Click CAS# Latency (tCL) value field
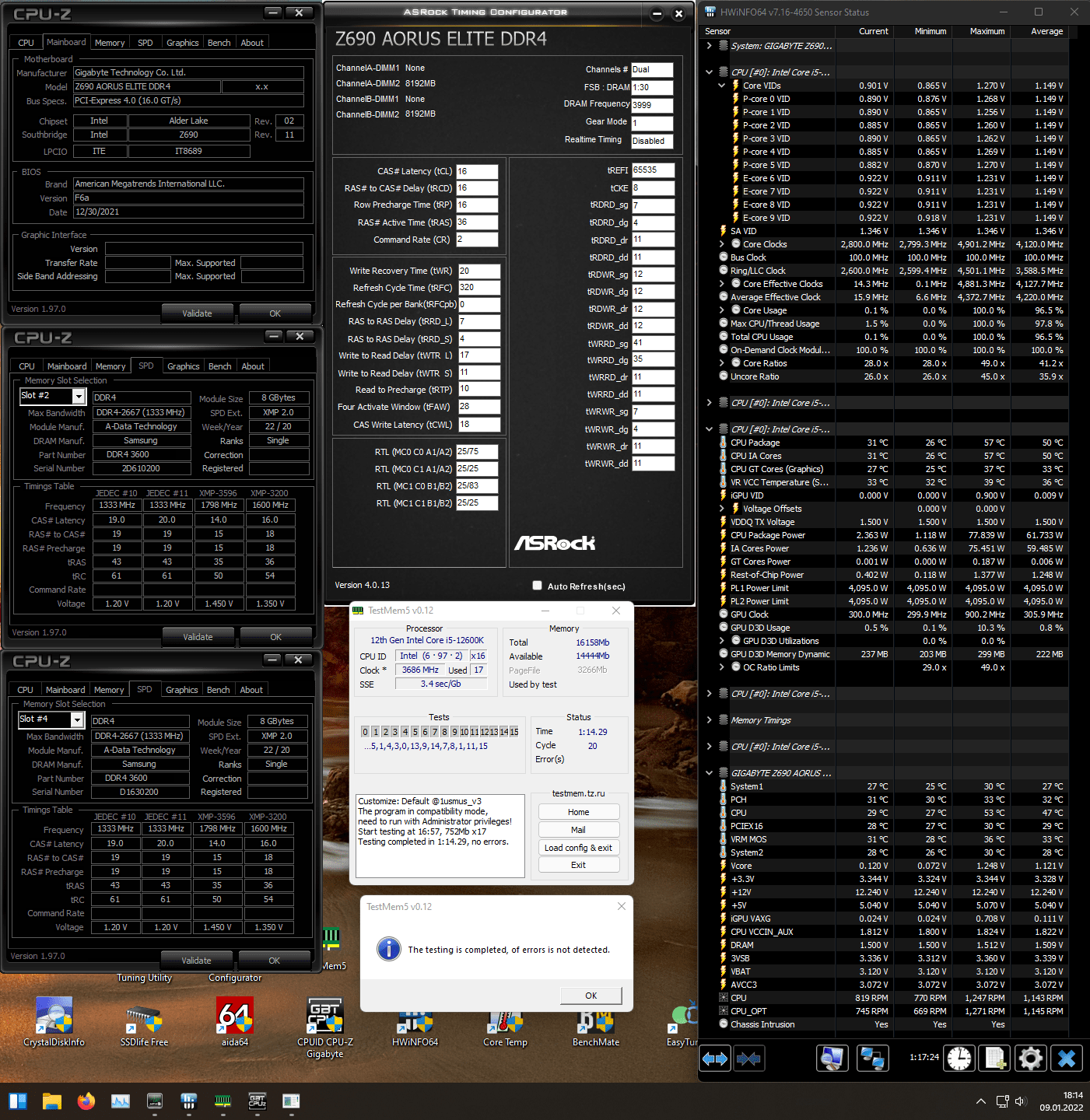This screenshot has width=1090, height=1120. click(477, 171)
